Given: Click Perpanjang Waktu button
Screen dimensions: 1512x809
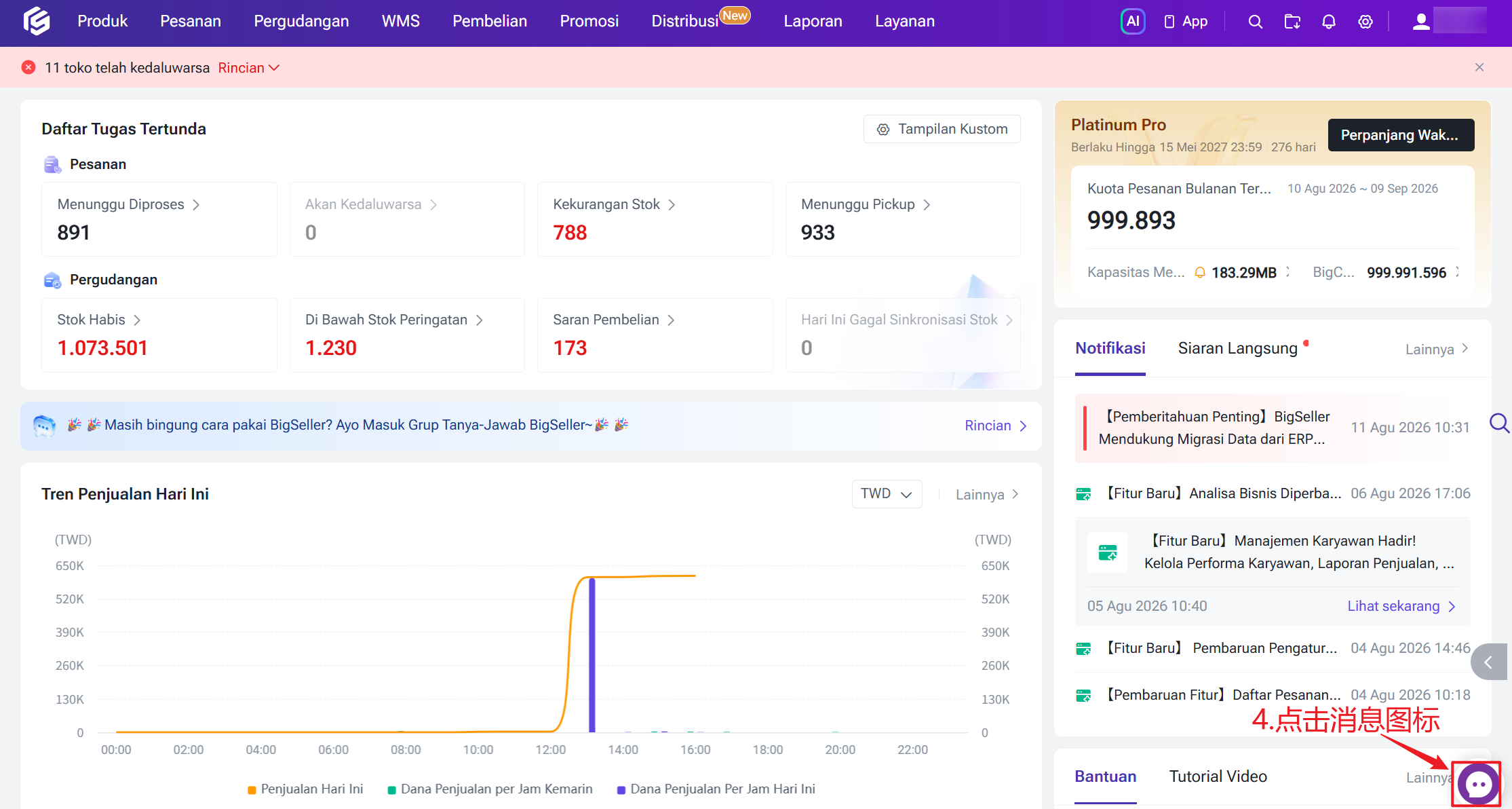Looking at the screenshot, I should pos(1401,135).
